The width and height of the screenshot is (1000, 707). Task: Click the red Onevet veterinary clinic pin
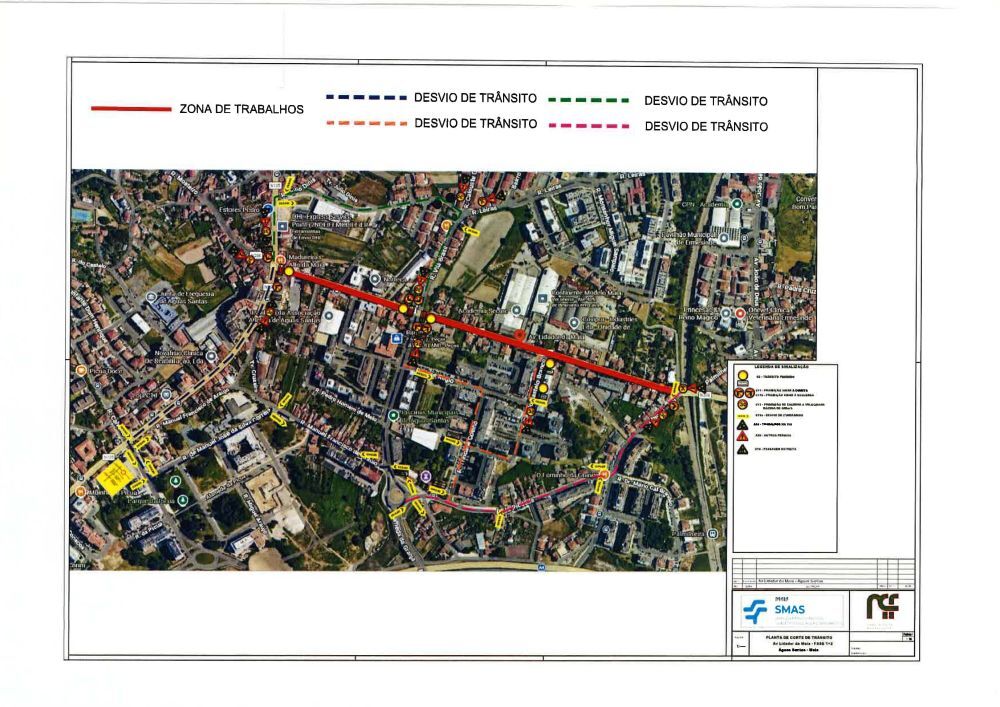(740, 313)
